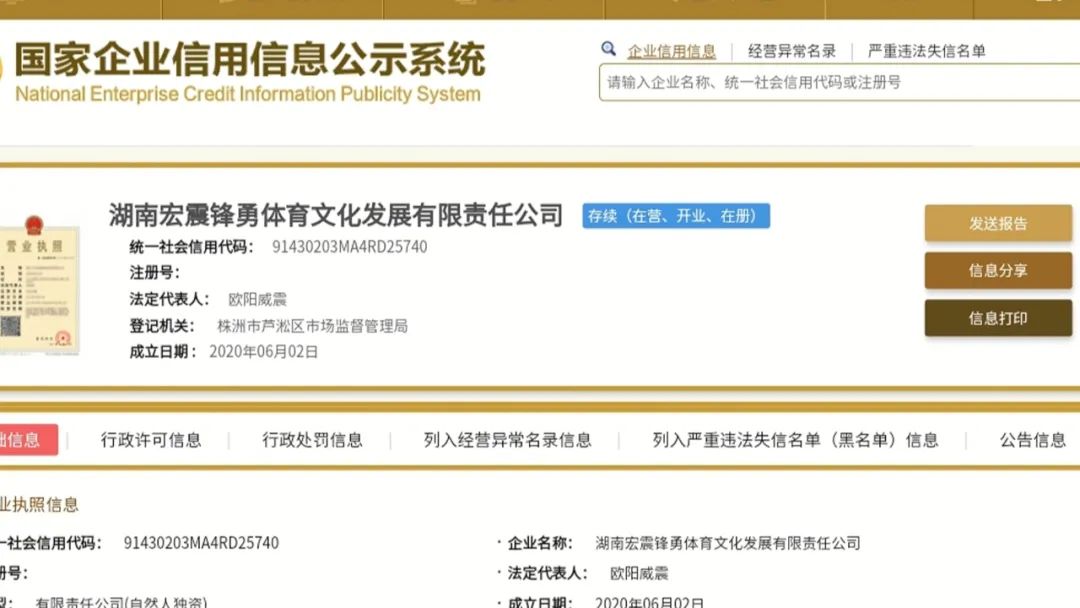This screenshot has height=608, width=1080.
Task: Open the 行政许可信息 tab
Action: [151, 440]
